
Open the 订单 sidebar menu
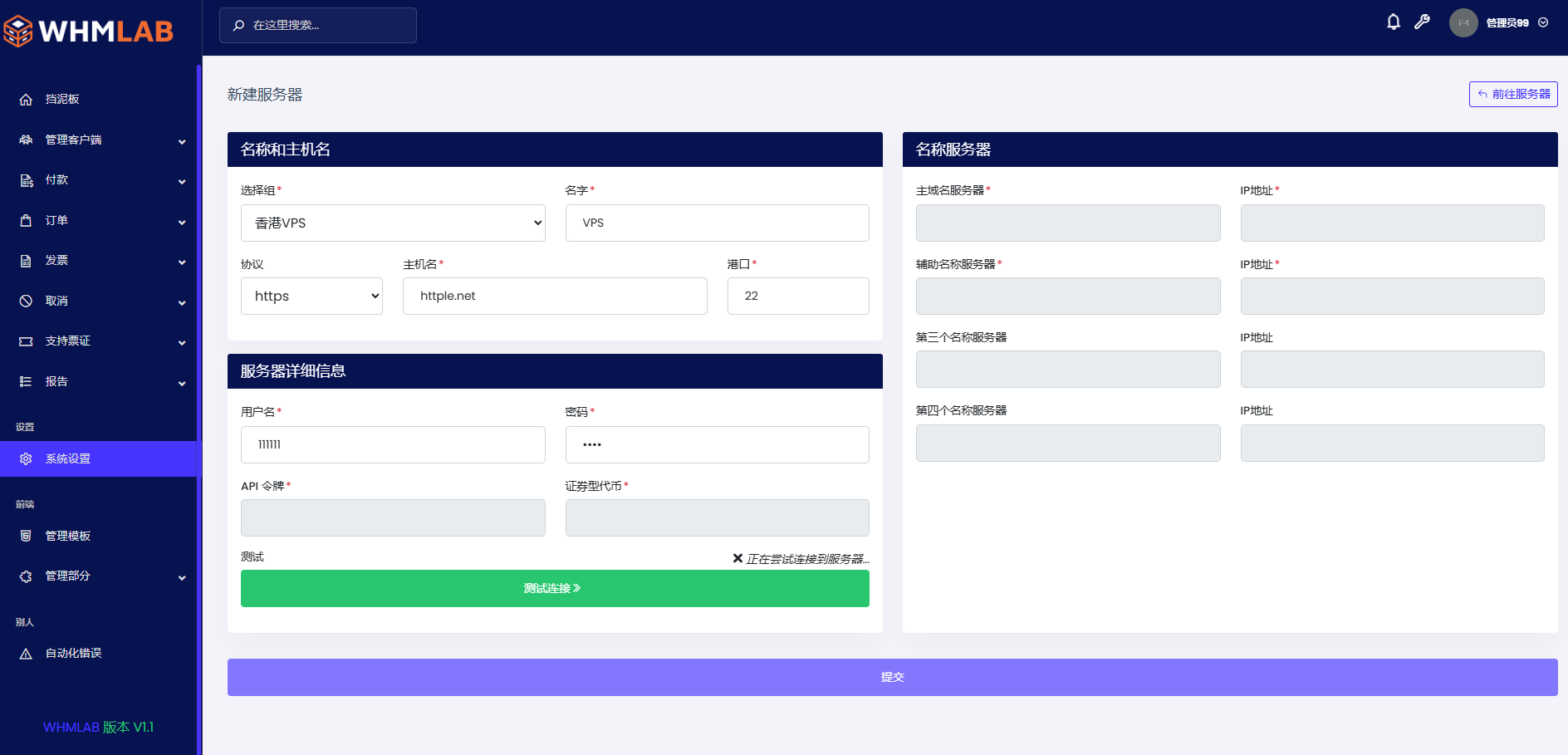click(98, 220)
